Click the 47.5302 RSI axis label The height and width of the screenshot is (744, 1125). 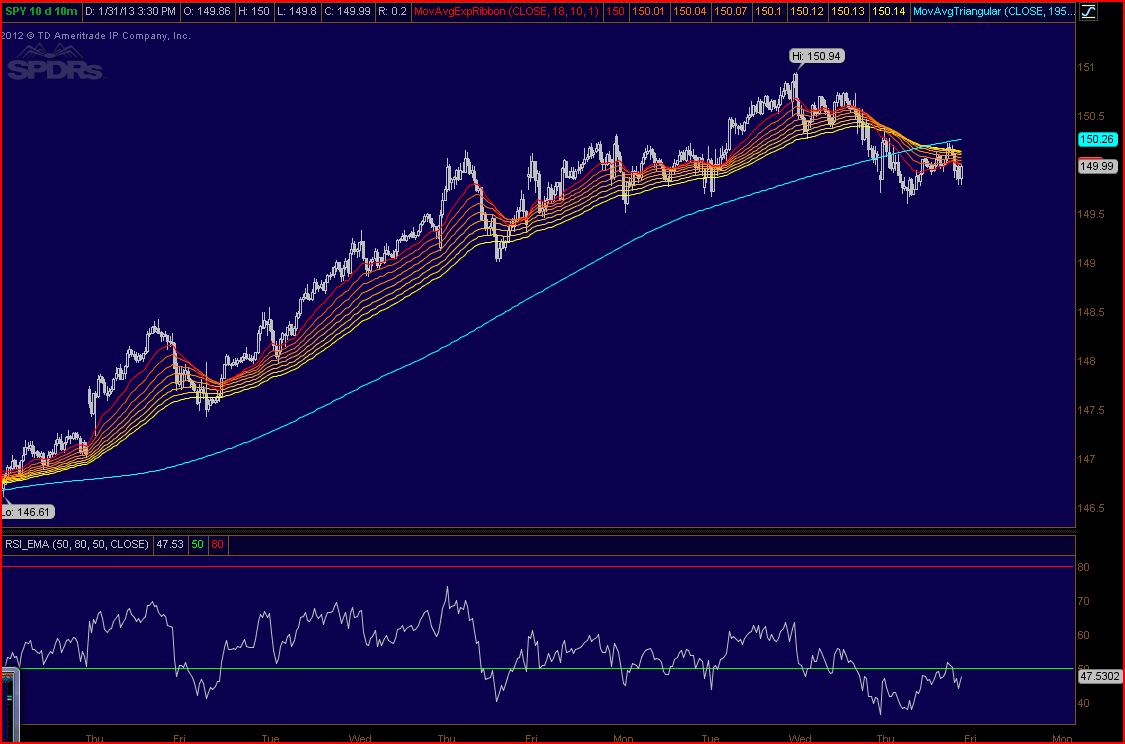(x=1100, y=676)
